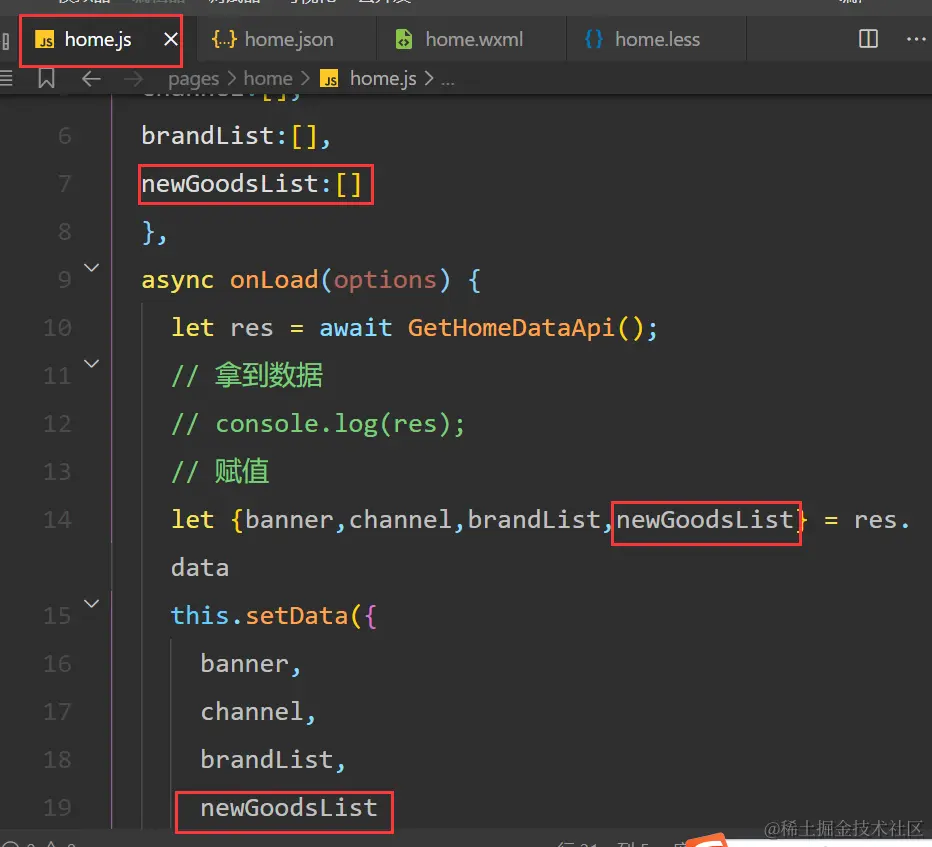Open the home.less tab
The height and width of the screenshot is (847, 932).
643,40
